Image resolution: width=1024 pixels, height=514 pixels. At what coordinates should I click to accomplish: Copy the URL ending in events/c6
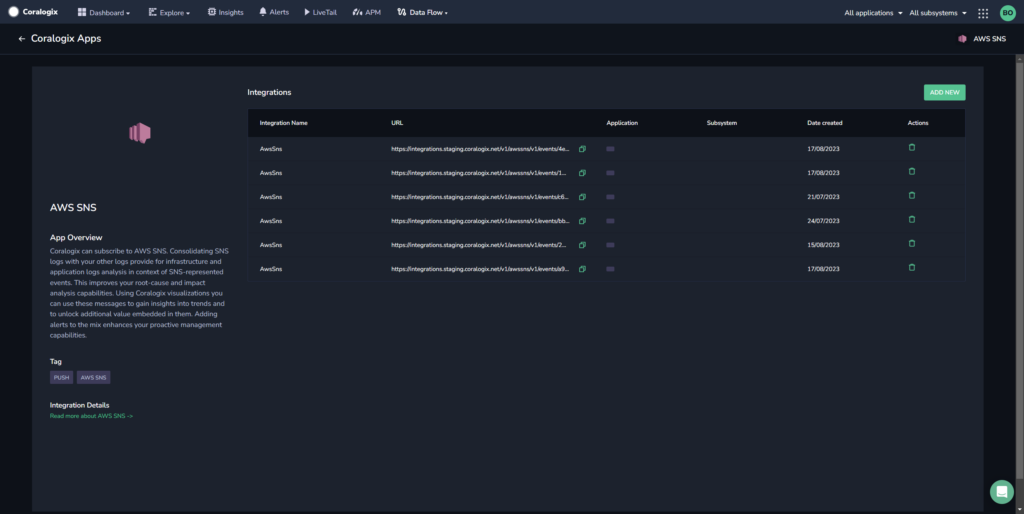coord(582,197)
